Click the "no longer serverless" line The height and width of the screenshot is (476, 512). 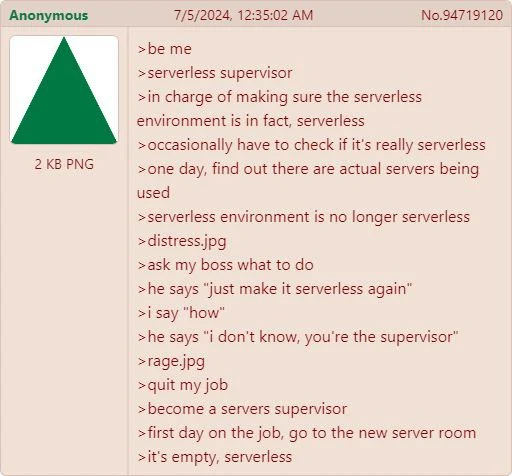(x=304, y=217)
